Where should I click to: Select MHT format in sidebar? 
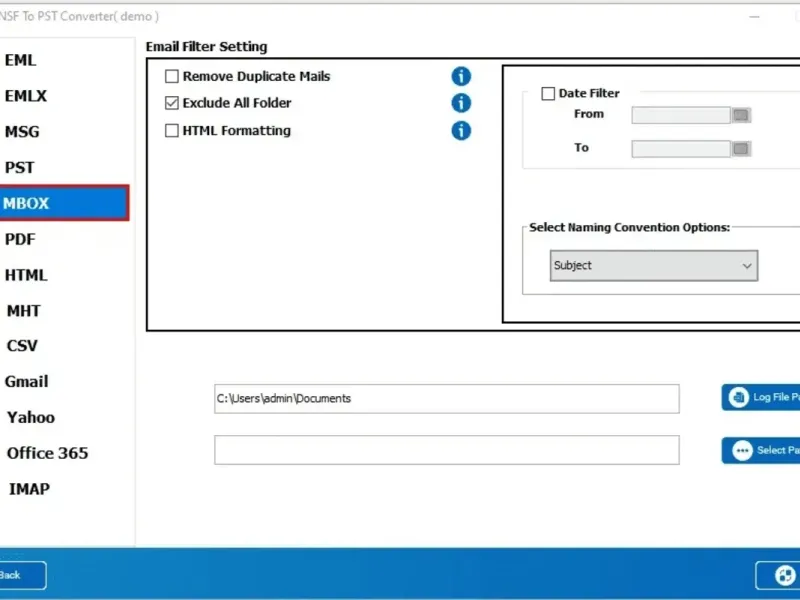pos(23,311)
